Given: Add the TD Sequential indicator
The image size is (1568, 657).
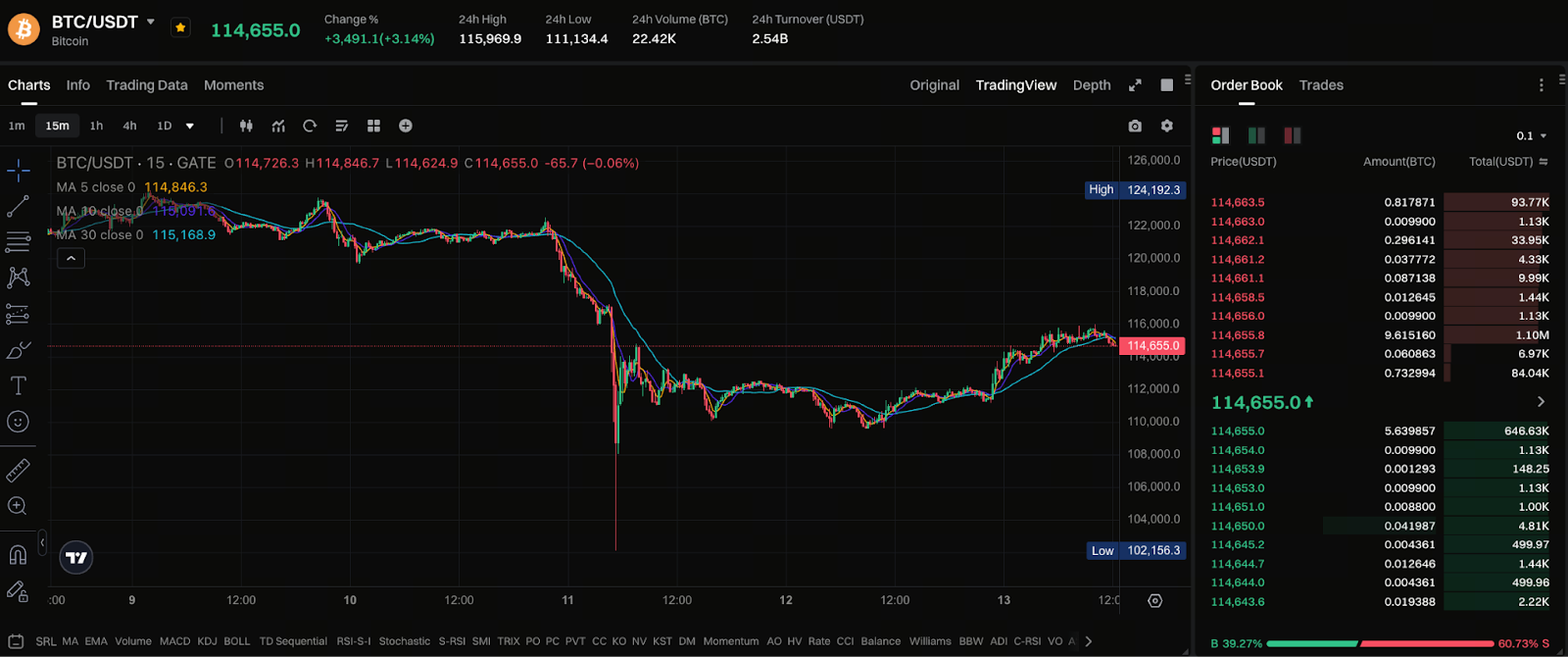Looking at the screenshot, I should (x=293, y=641).
